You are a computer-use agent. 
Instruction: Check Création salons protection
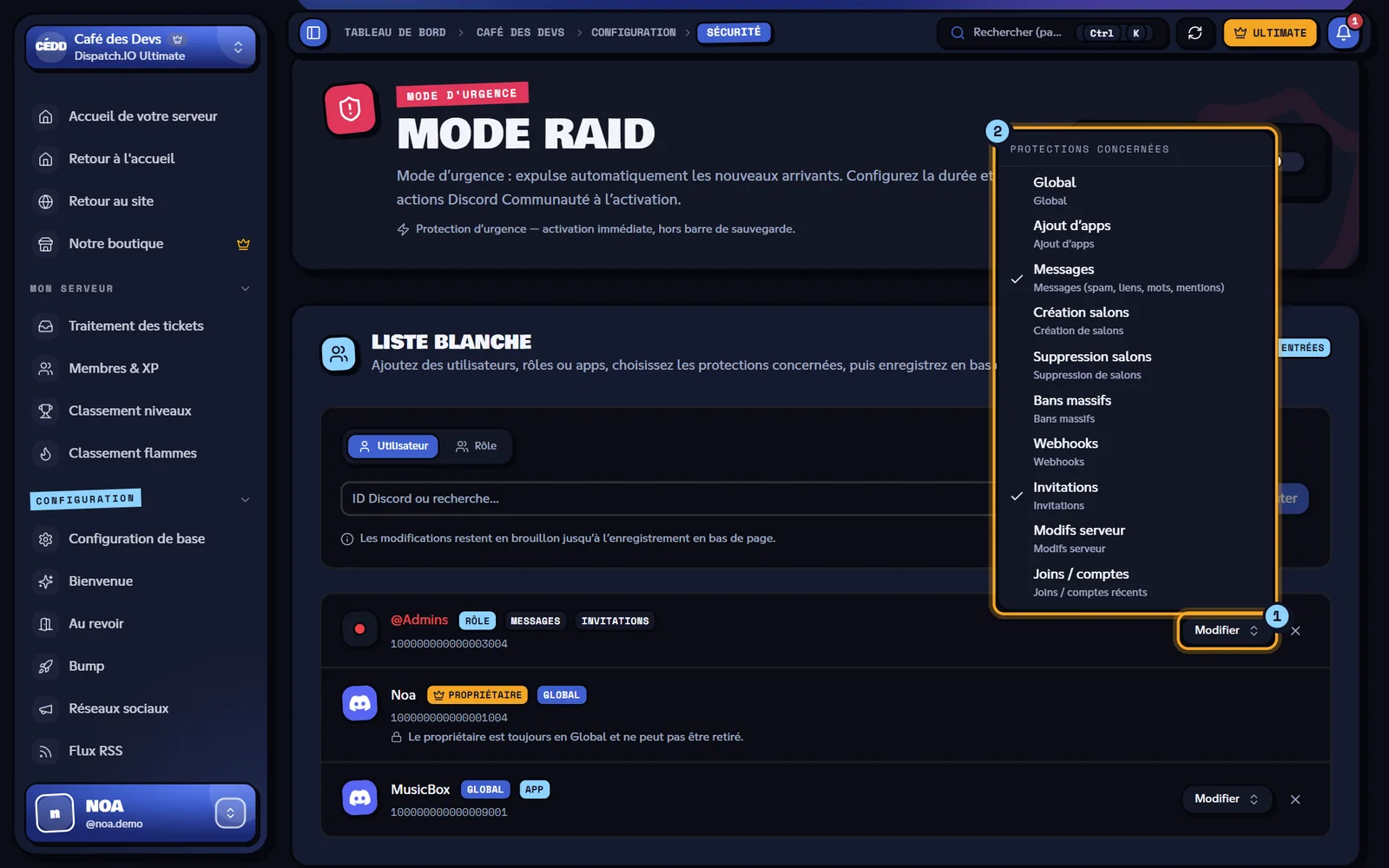1134,321
